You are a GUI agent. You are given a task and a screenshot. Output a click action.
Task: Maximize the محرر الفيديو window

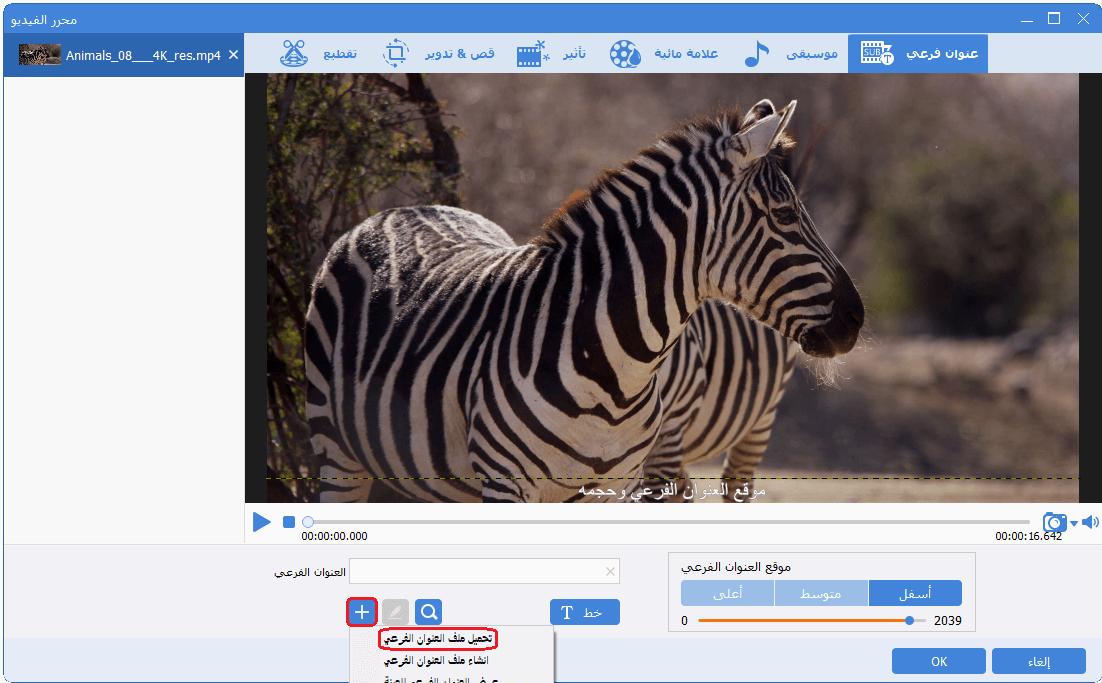pos(1054,19)
